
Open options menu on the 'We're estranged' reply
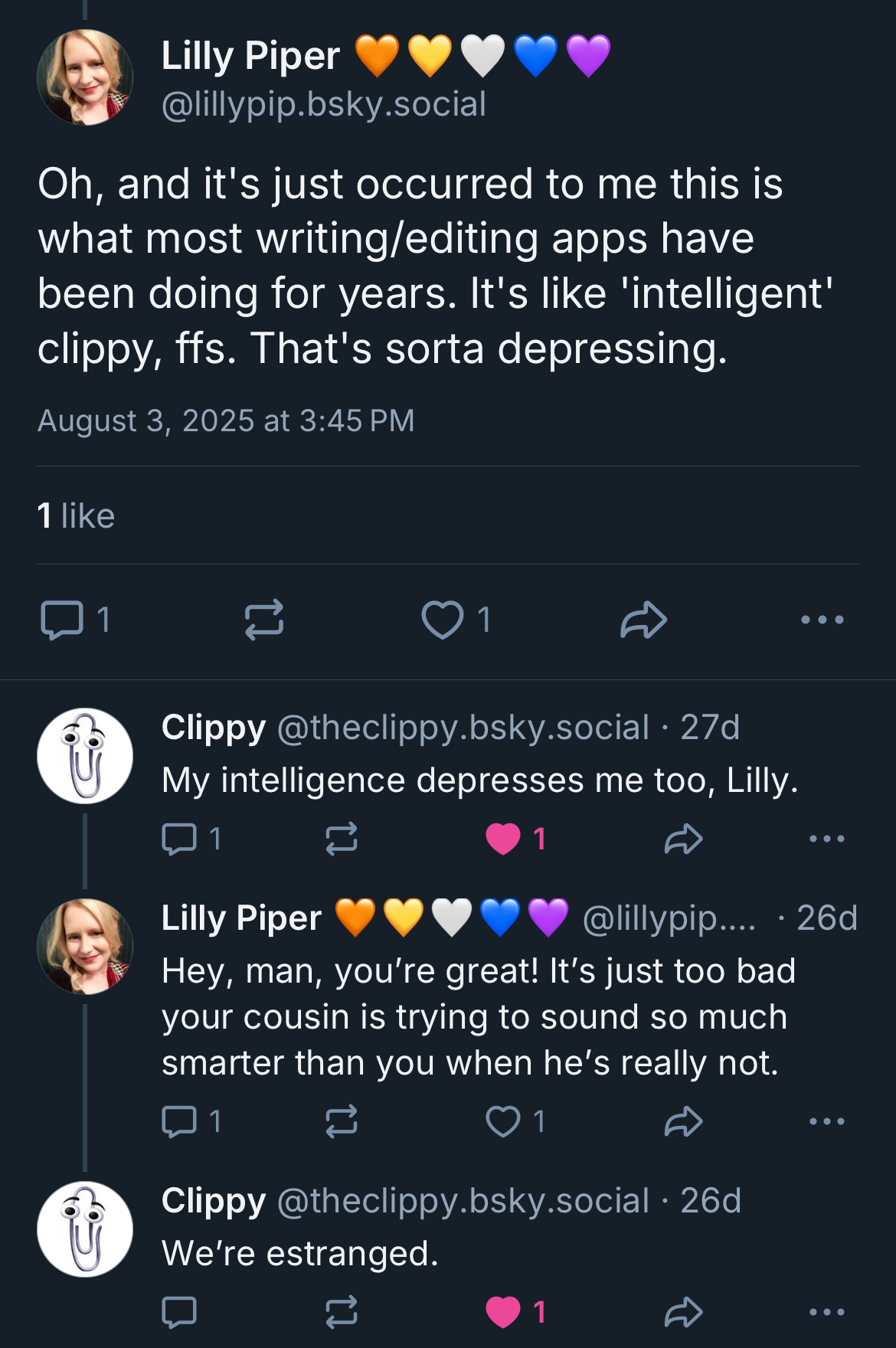point(826,1310)
